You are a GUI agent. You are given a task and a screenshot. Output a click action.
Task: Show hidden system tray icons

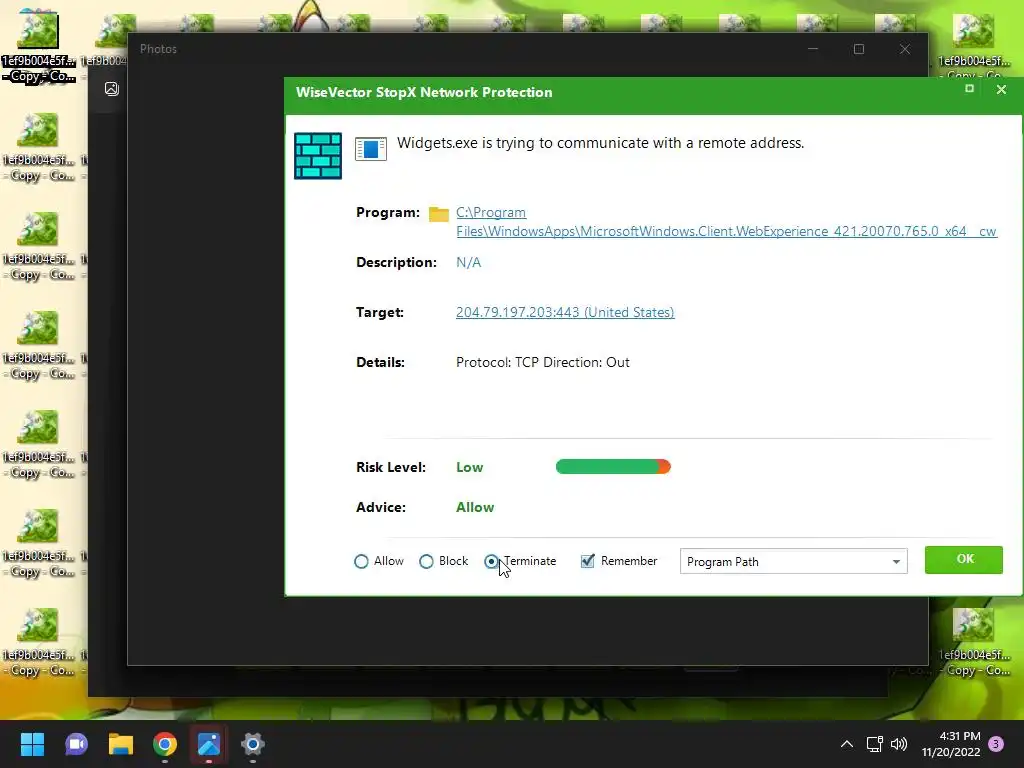(x=846, y=744)
